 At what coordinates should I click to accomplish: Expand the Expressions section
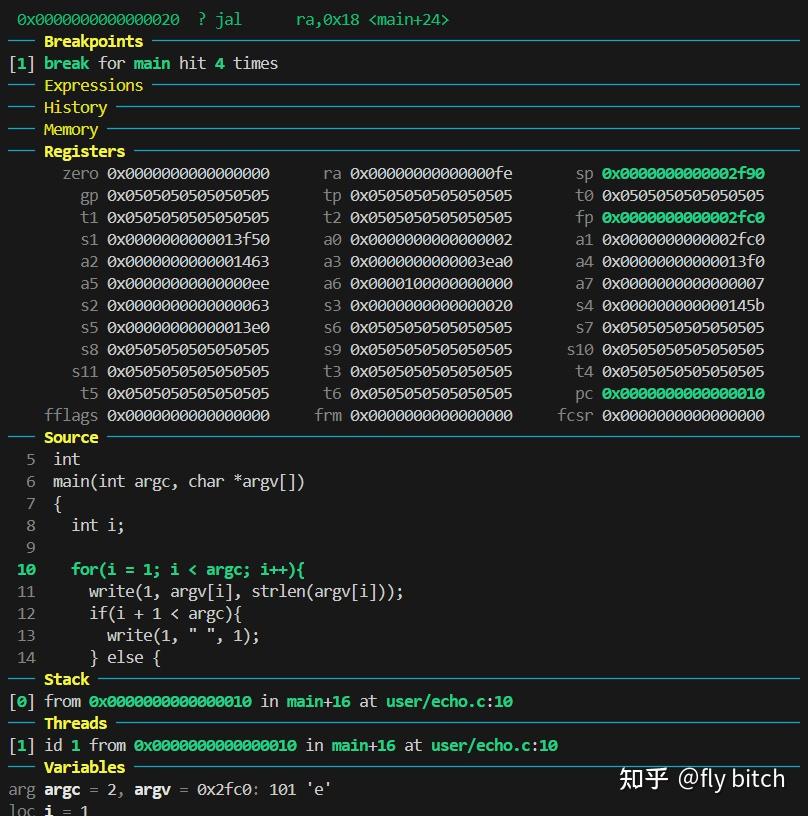point(93,85)
